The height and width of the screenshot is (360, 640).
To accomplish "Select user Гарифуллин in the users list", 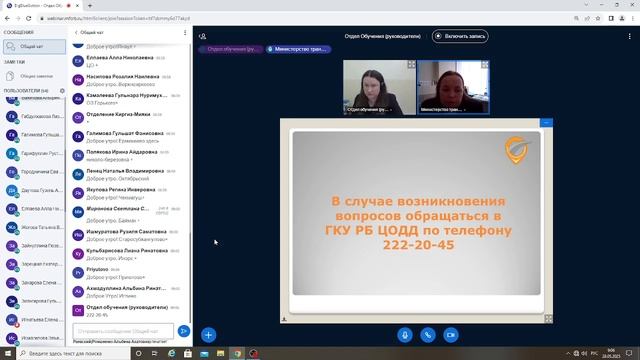I will pyautogui.click(x=34, y=153).
